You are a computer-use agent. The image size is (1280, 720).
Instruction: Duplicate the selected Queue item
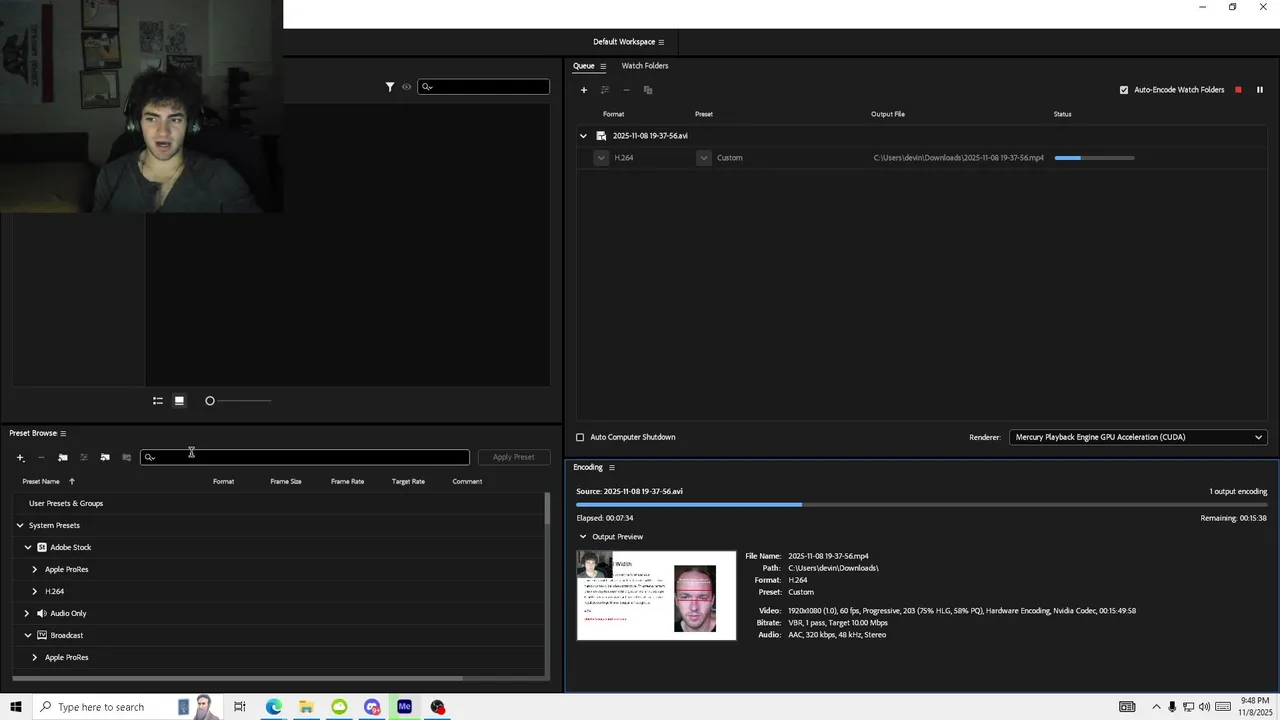(x=648, y=90)
